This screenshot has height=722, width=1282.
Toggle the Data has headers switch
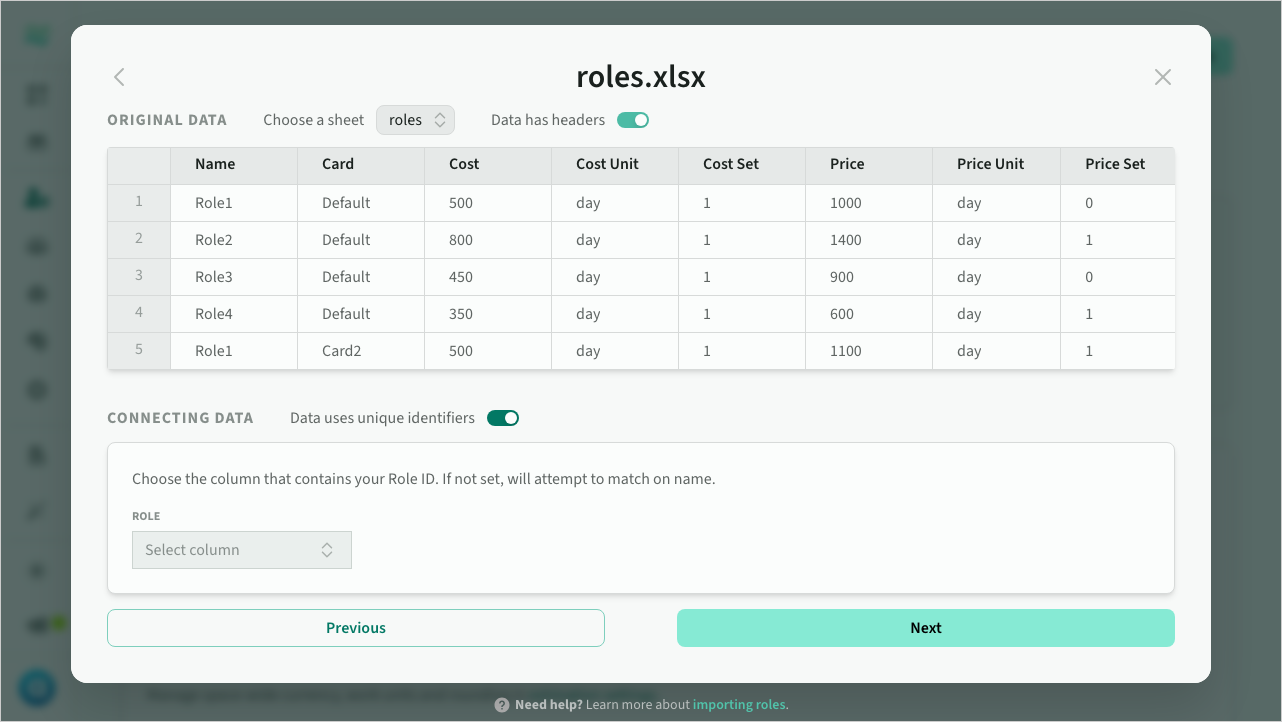(633, 120)
